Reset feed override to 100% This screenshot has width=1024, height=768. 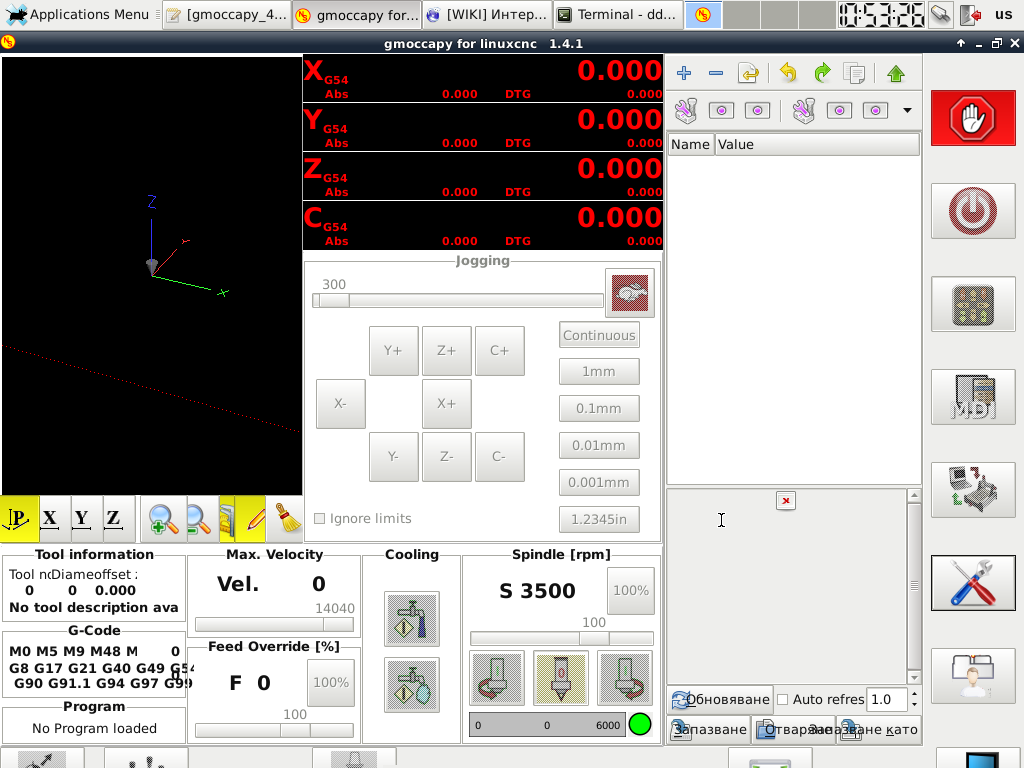click(x=331, y=682)
